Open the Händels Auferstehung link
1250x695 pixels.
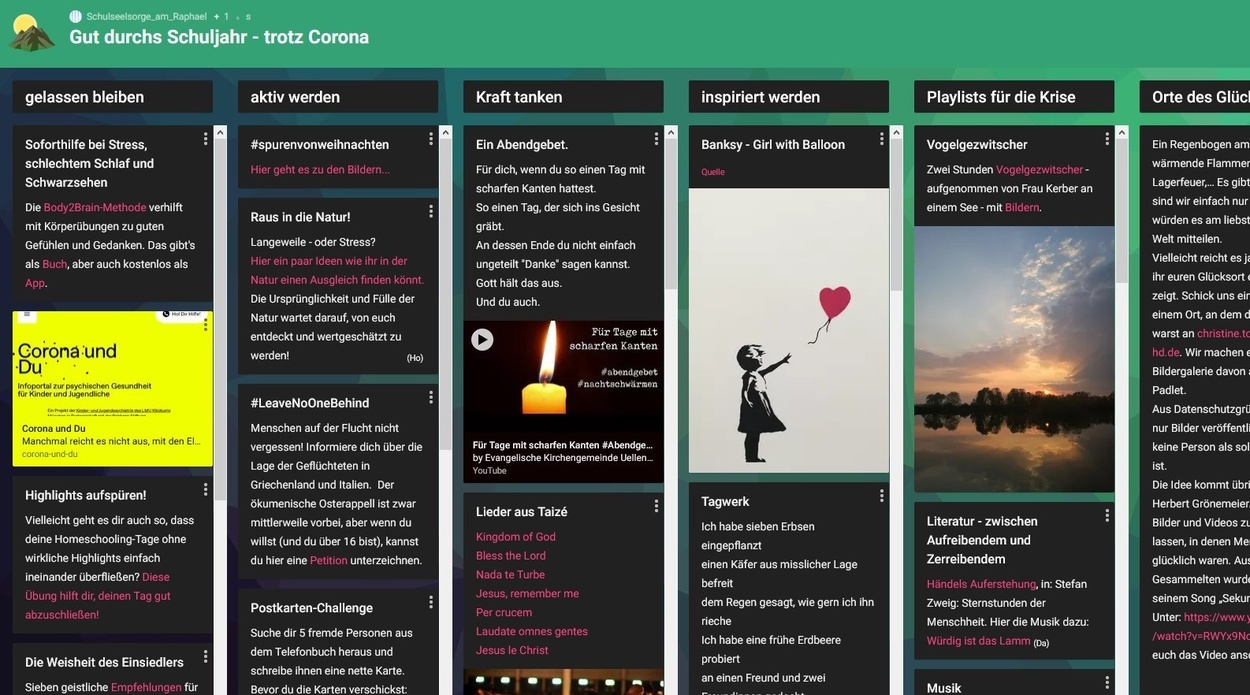point(981,584)
